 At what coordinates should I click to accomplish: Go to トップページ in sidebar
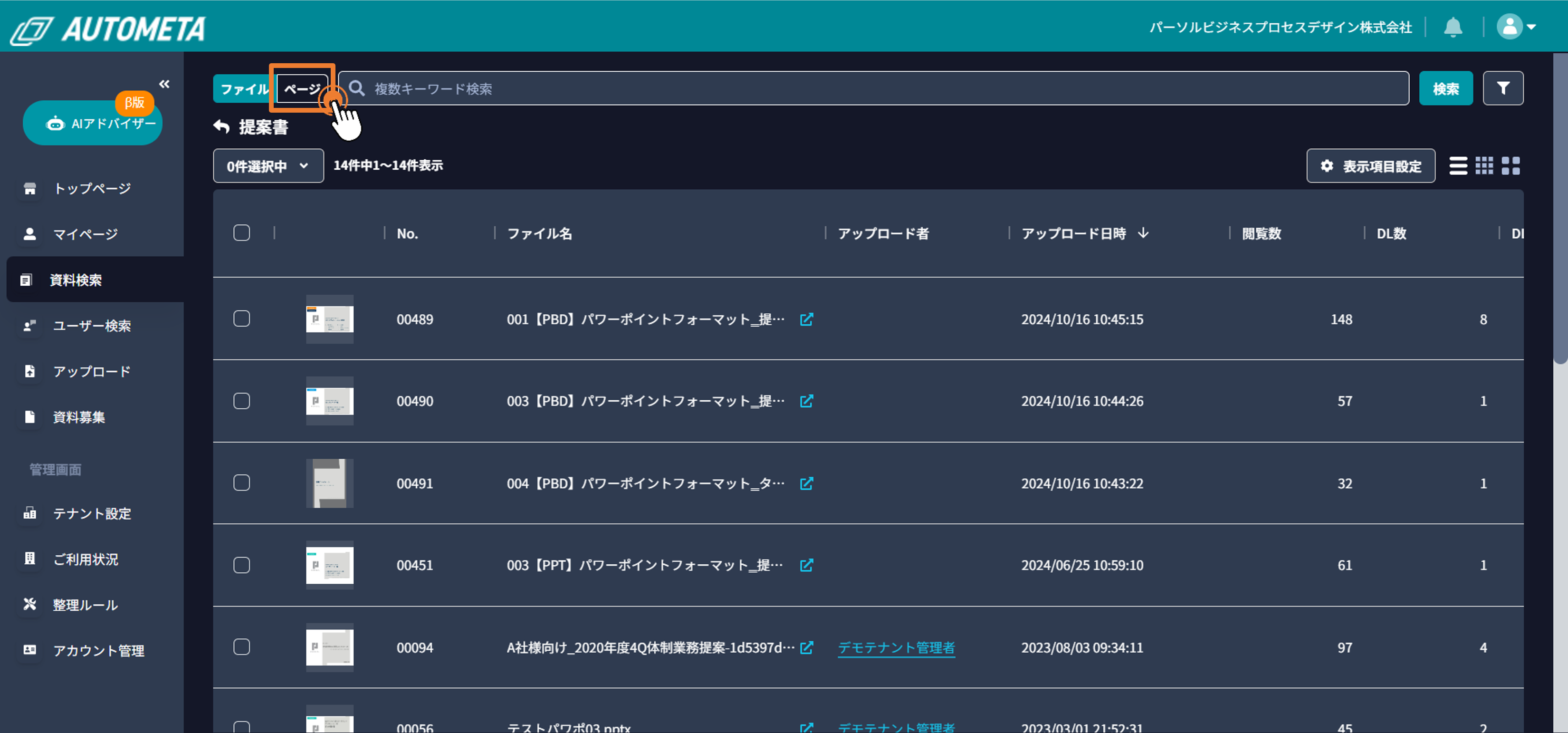click(92, 189)
